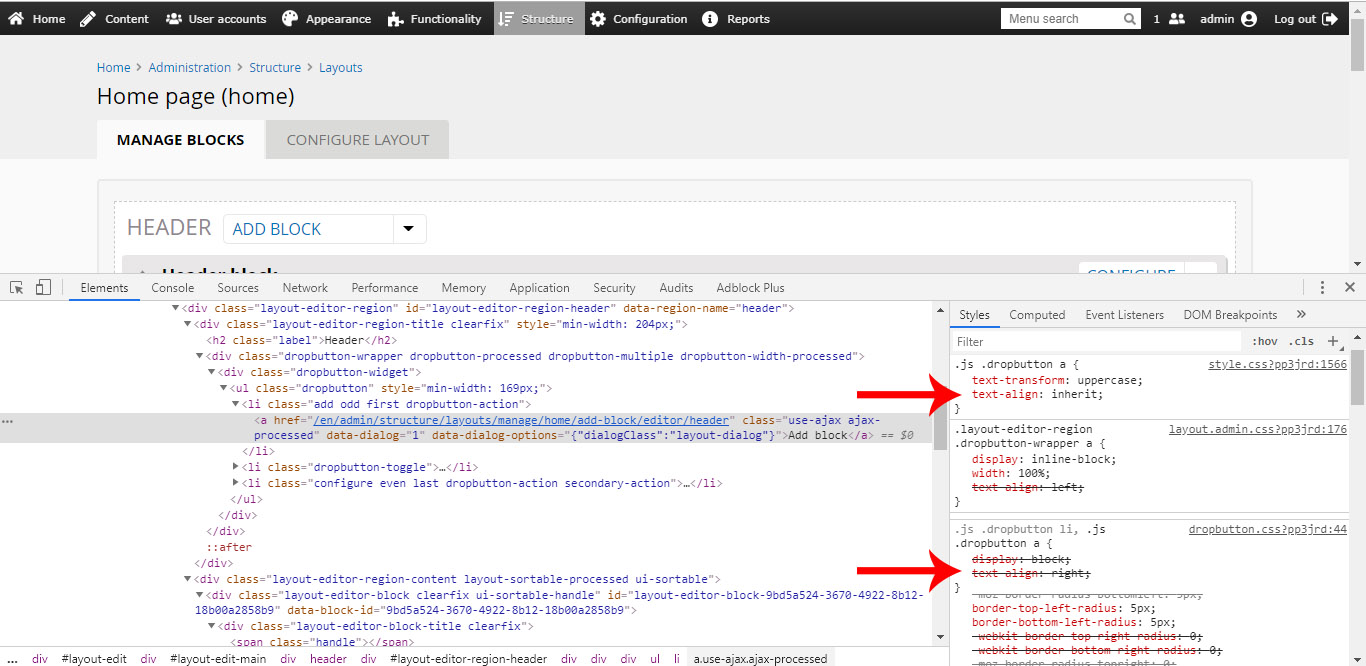Toggle the device emulation toolbar in DevTools
The width and height of the screenshot is (1366, 666).
pyautogui.click(x=42, y=287)
